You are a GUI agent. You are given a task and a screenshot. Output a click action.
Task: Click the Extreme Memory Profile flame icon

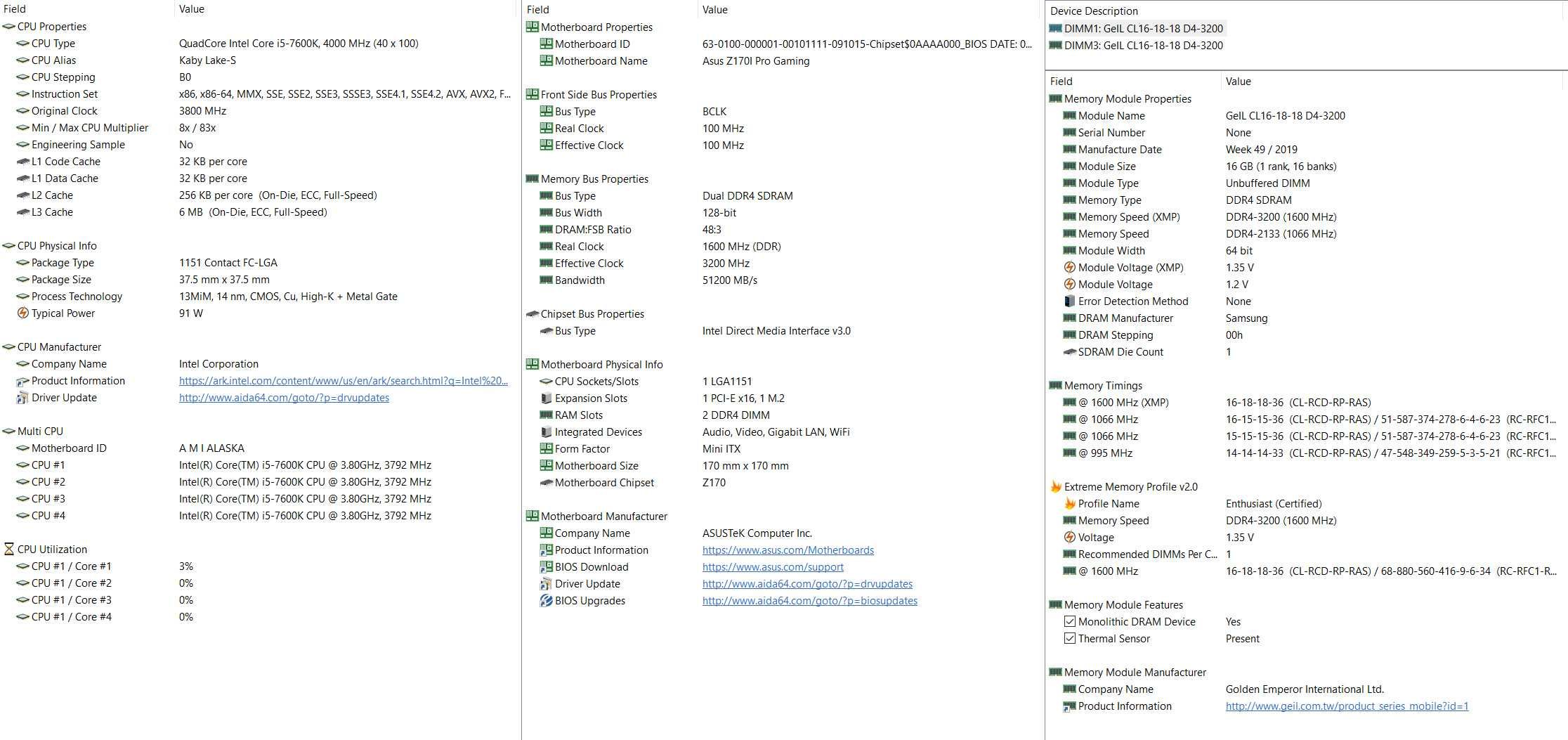click(x=1055, y=486)
